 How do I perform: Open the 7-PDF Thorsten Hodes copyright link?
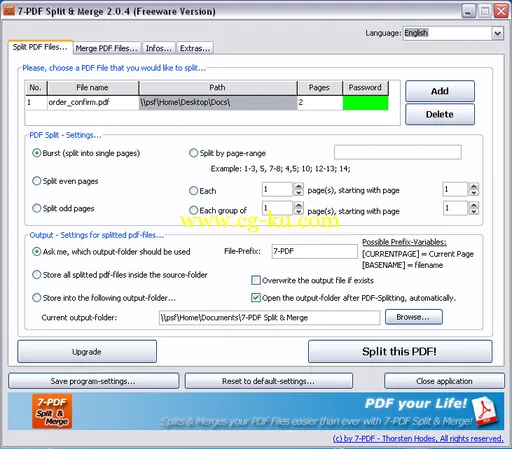[x=418, y=439]
